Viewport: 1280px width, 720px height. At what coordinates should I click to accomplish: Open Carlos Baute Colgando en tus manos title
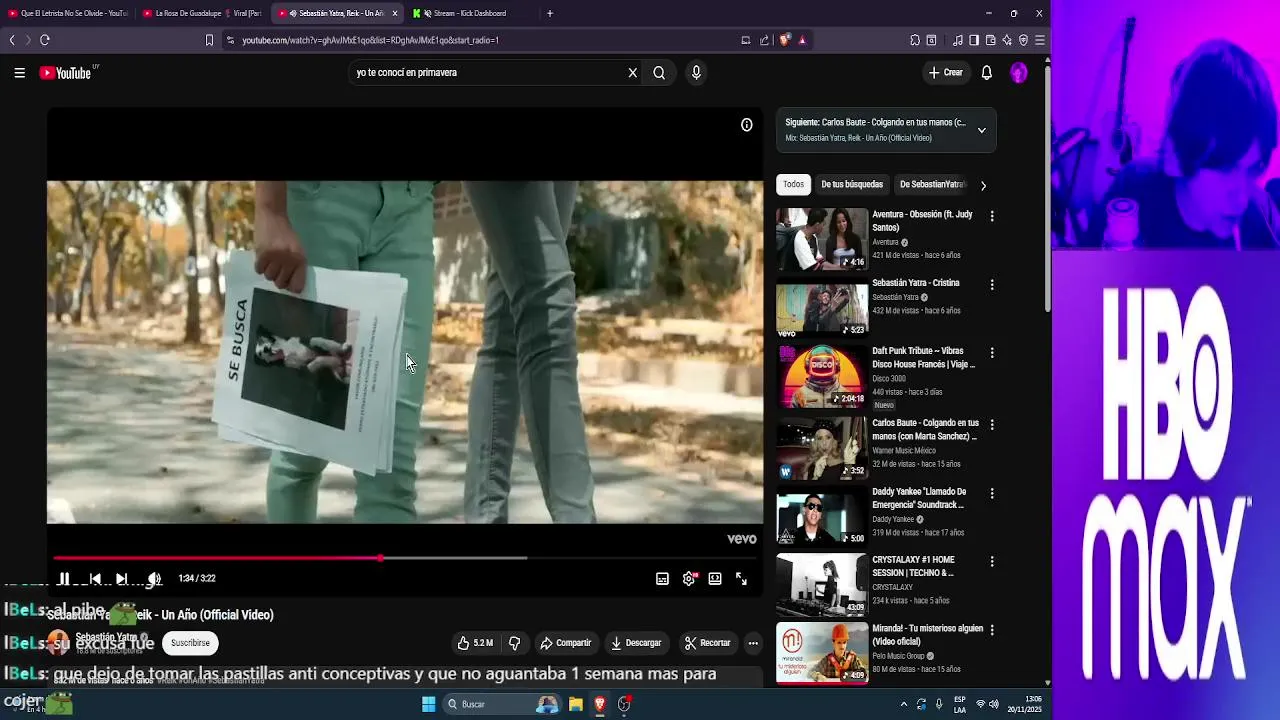[x=925, y=430]
